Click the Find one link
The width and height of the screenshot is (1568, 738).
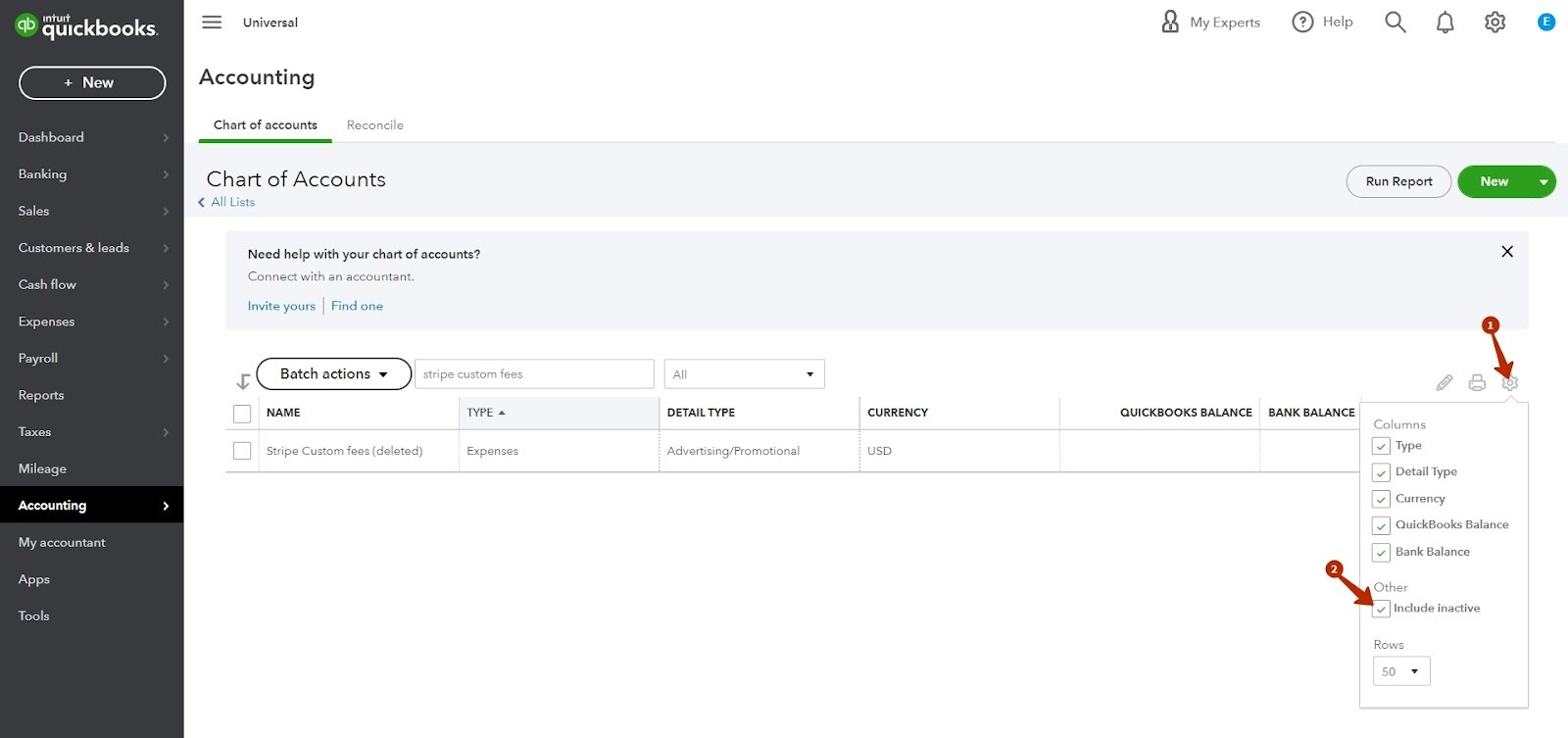(x=357, y=306)
